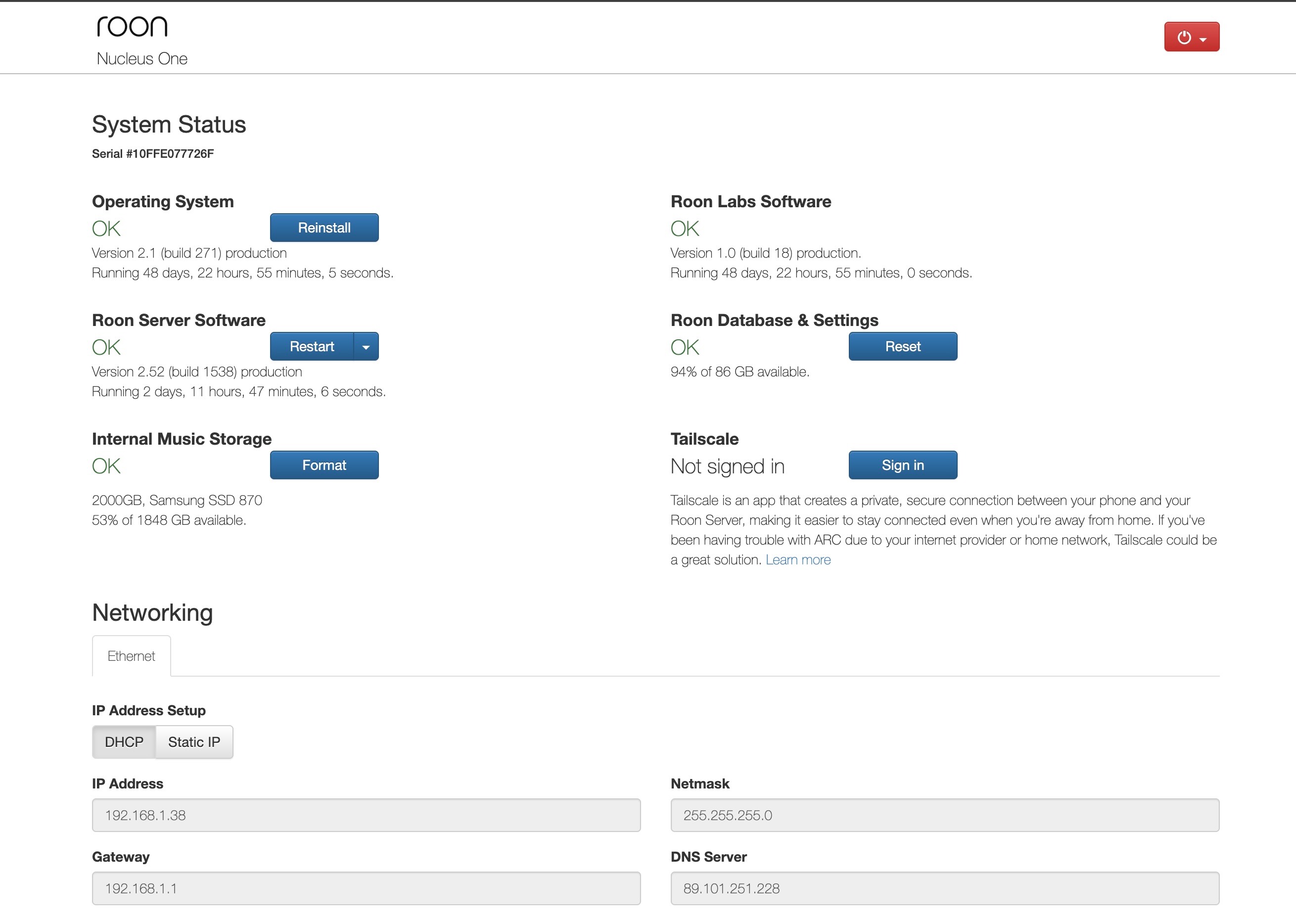Expand the Restart button dropdown arrow
Screen dimensions: 1296x924
point(366,346)
